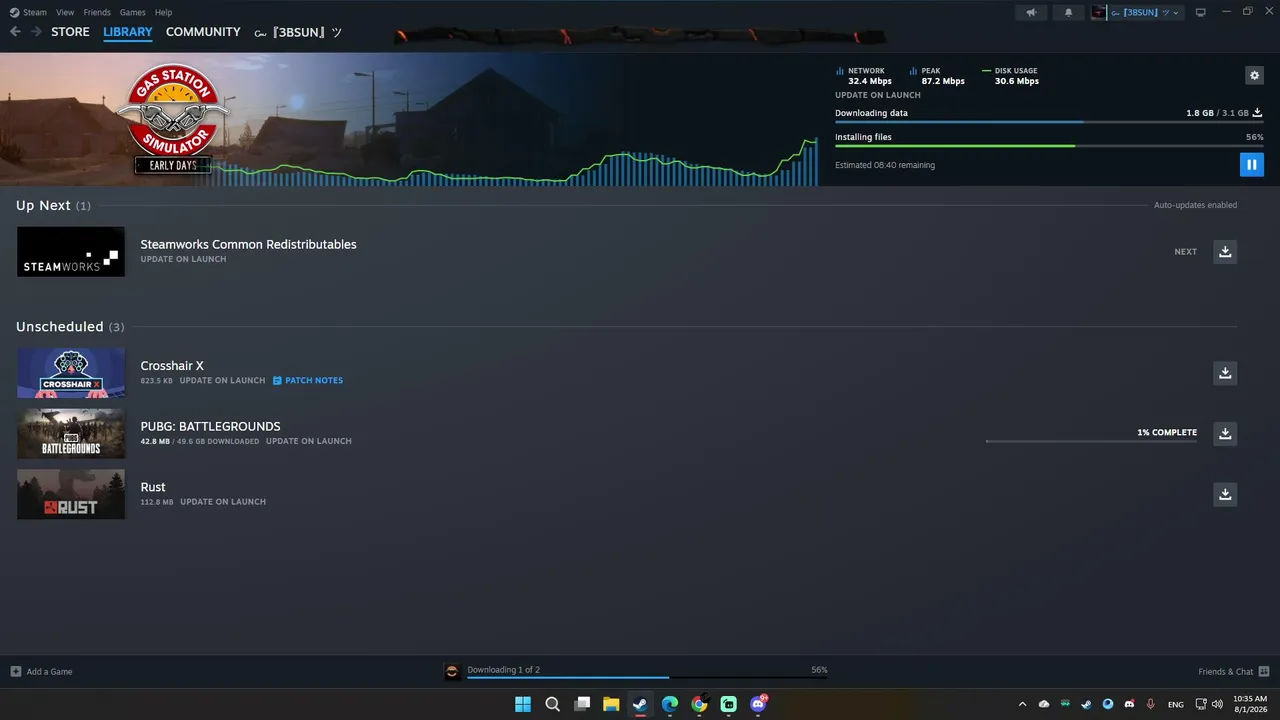
Task: Click the Estimated 08:40 remaining text
Action: click(885, 166)
